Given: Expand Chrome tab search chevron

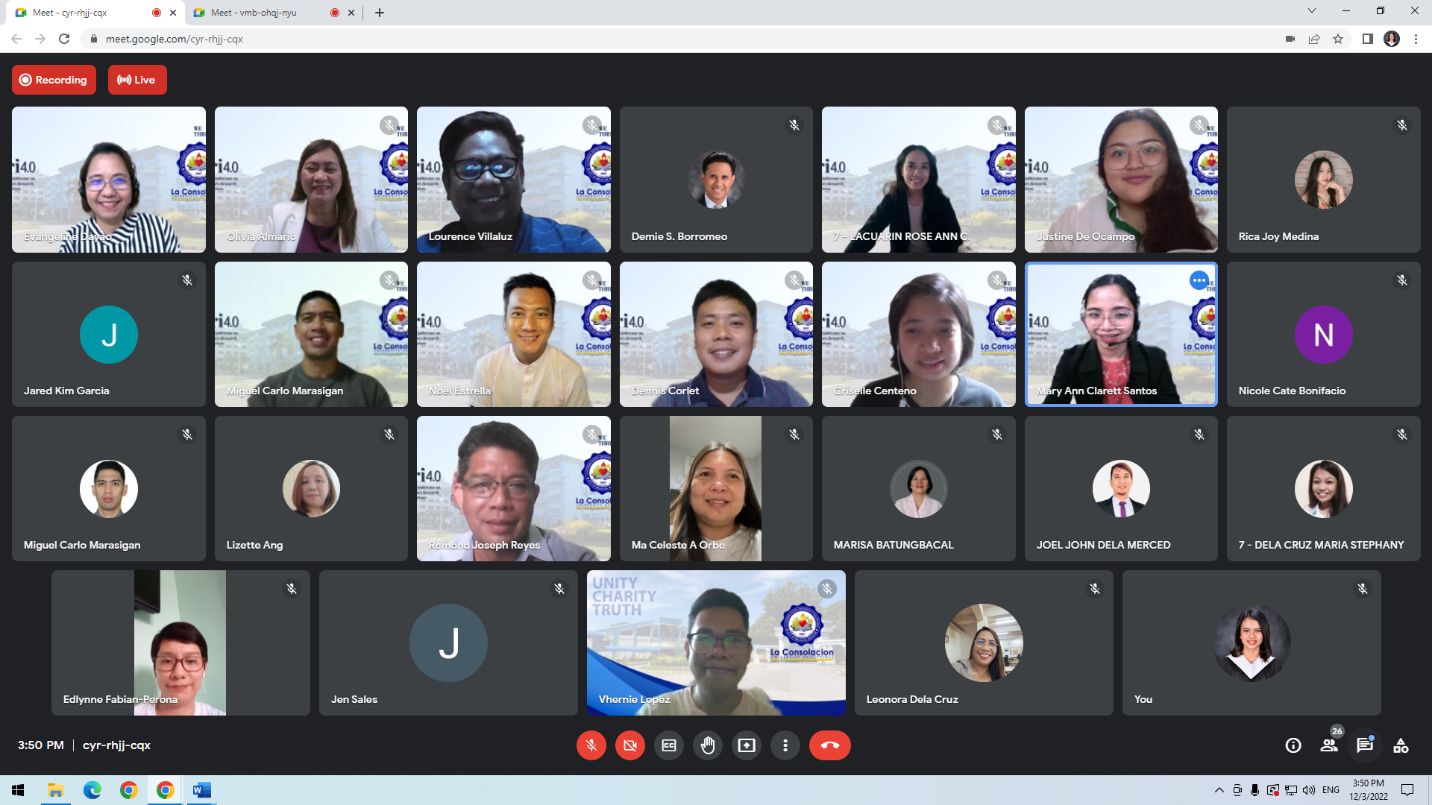Looking at the screenshot, I should pyautogui.click(x=1311, y=11).
